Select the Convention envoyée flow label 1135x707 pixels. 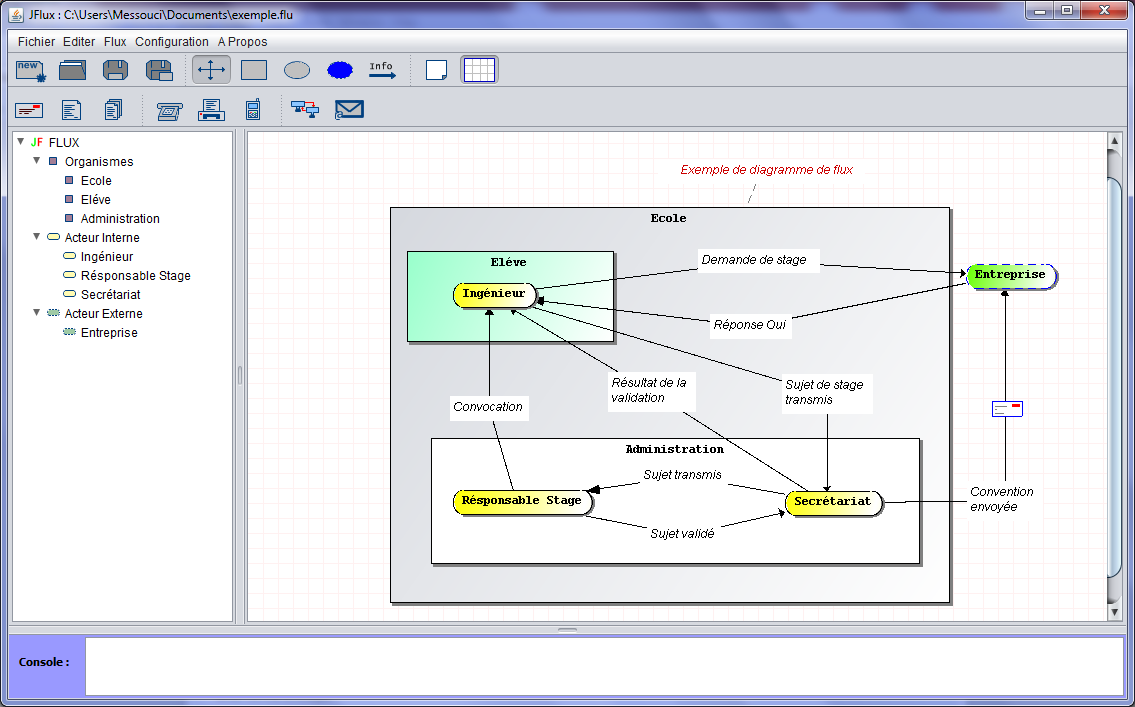(1002, 499)
